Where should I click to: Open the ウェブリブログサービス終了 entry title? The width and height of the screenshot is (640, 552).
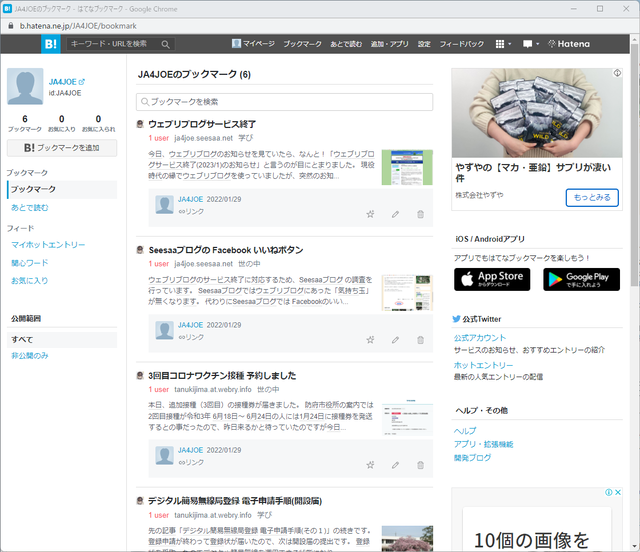click(202, 124)
